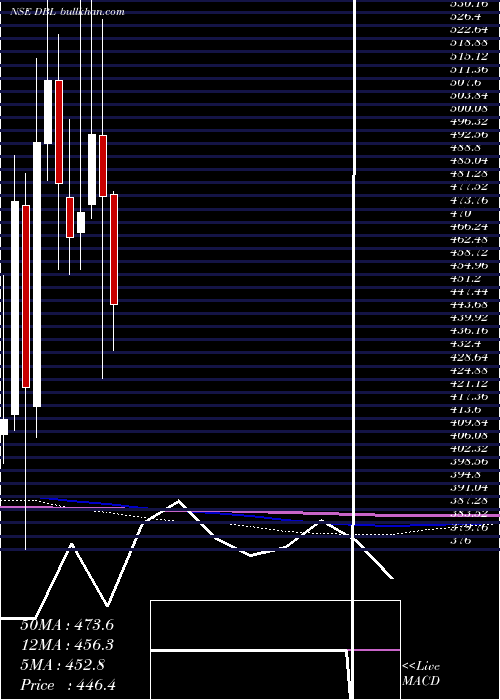Click the 447.44 price axis label

pyautogui.click(x=470, y=292)
